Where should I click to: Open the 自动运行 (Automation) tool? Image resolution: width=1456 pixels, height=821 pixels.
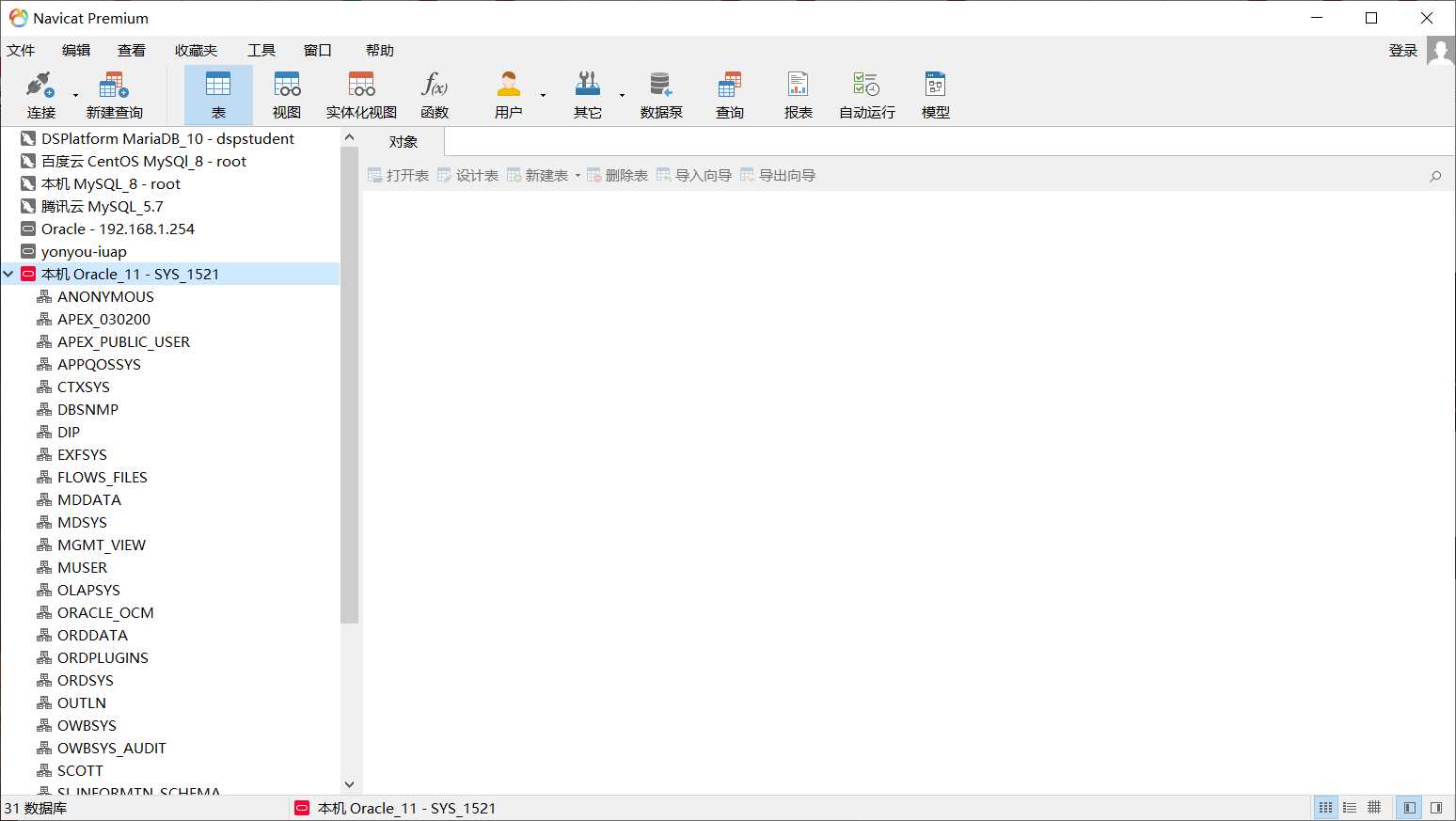867,95
